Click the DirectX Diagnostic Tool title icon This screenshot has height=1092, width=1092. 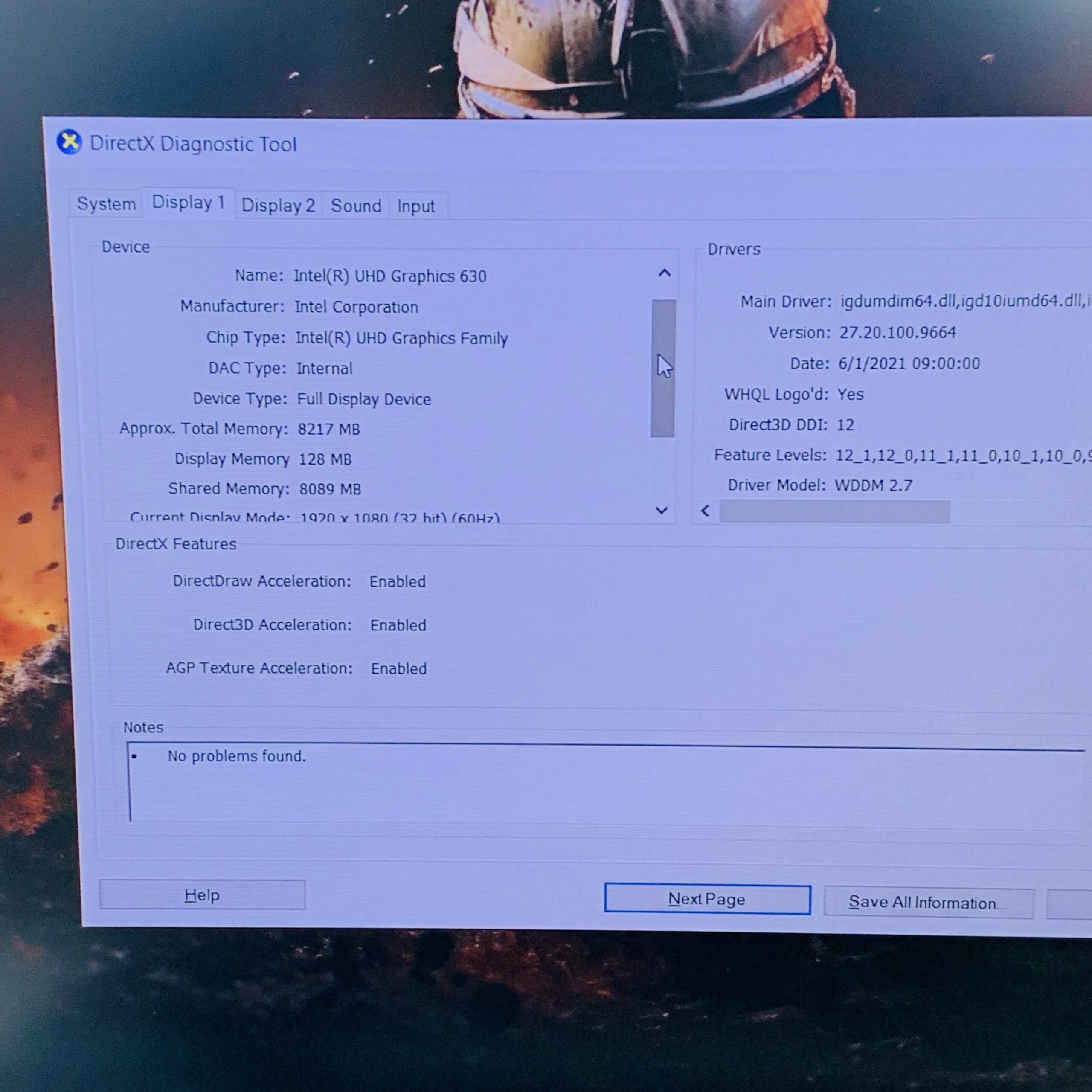click(x=70, y=142)
